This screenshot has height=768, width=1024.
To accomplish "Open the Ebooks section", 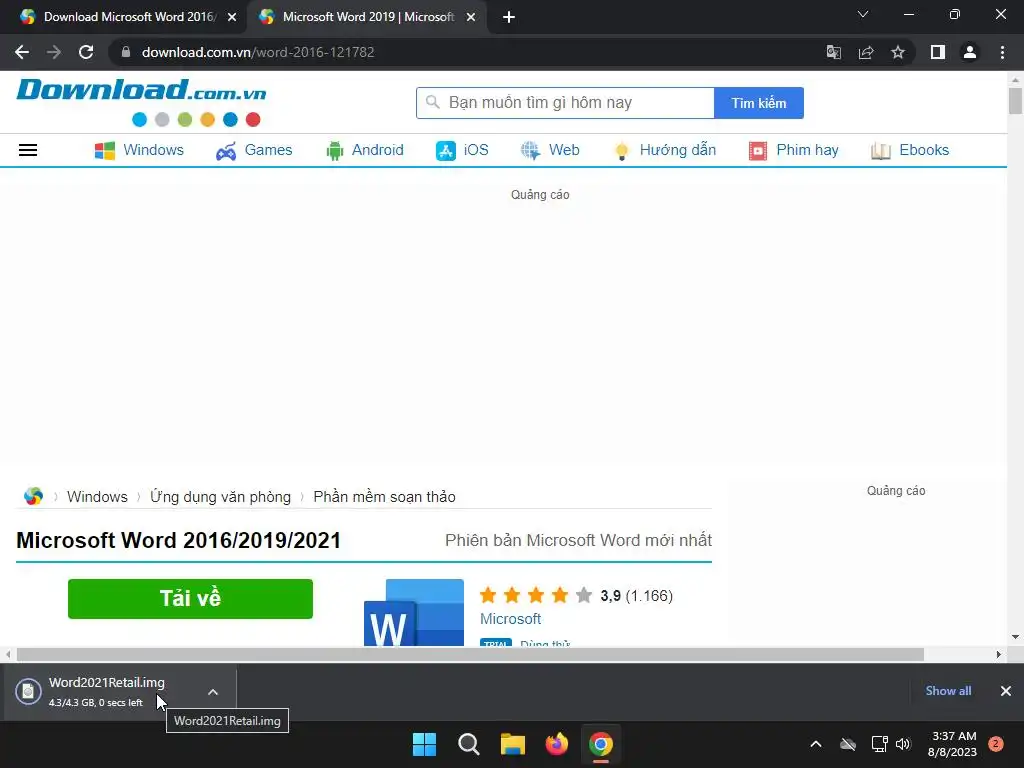I will [910, 150].
